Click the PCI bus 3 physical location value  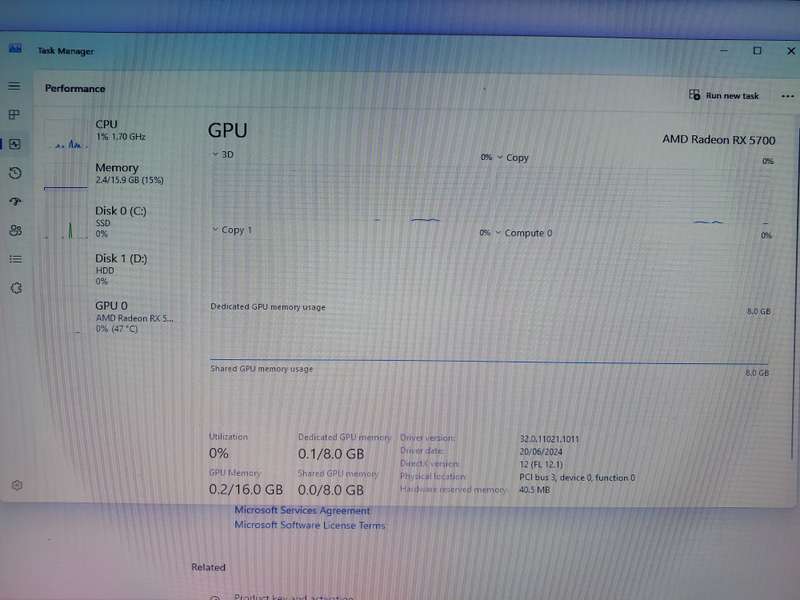click(x=577, y=478)
